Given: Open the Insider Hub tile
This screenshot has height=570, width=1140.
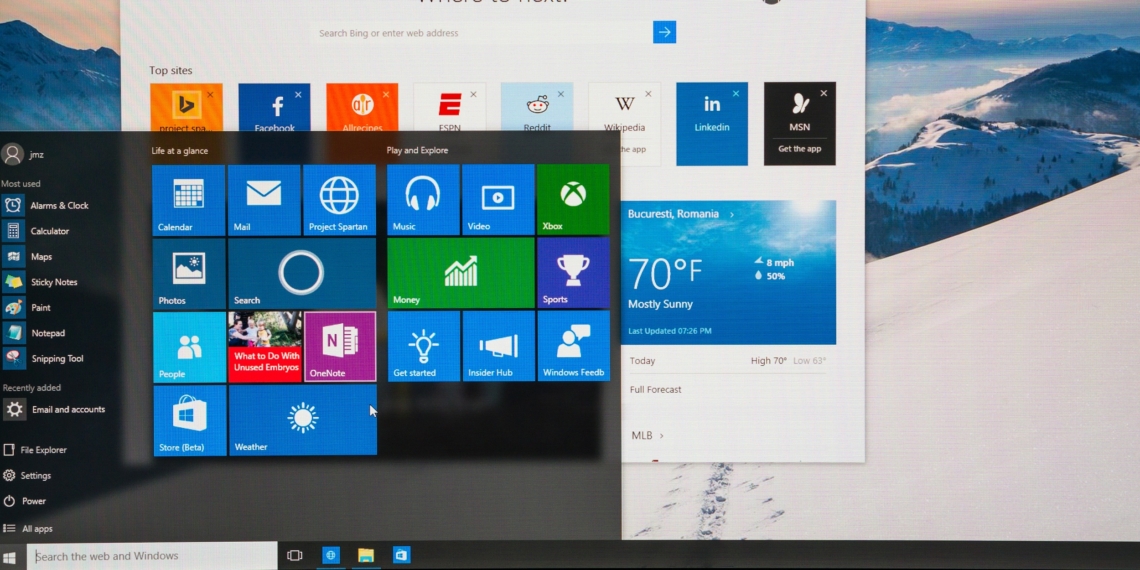Looking at the screenshot, I should 498,346.
